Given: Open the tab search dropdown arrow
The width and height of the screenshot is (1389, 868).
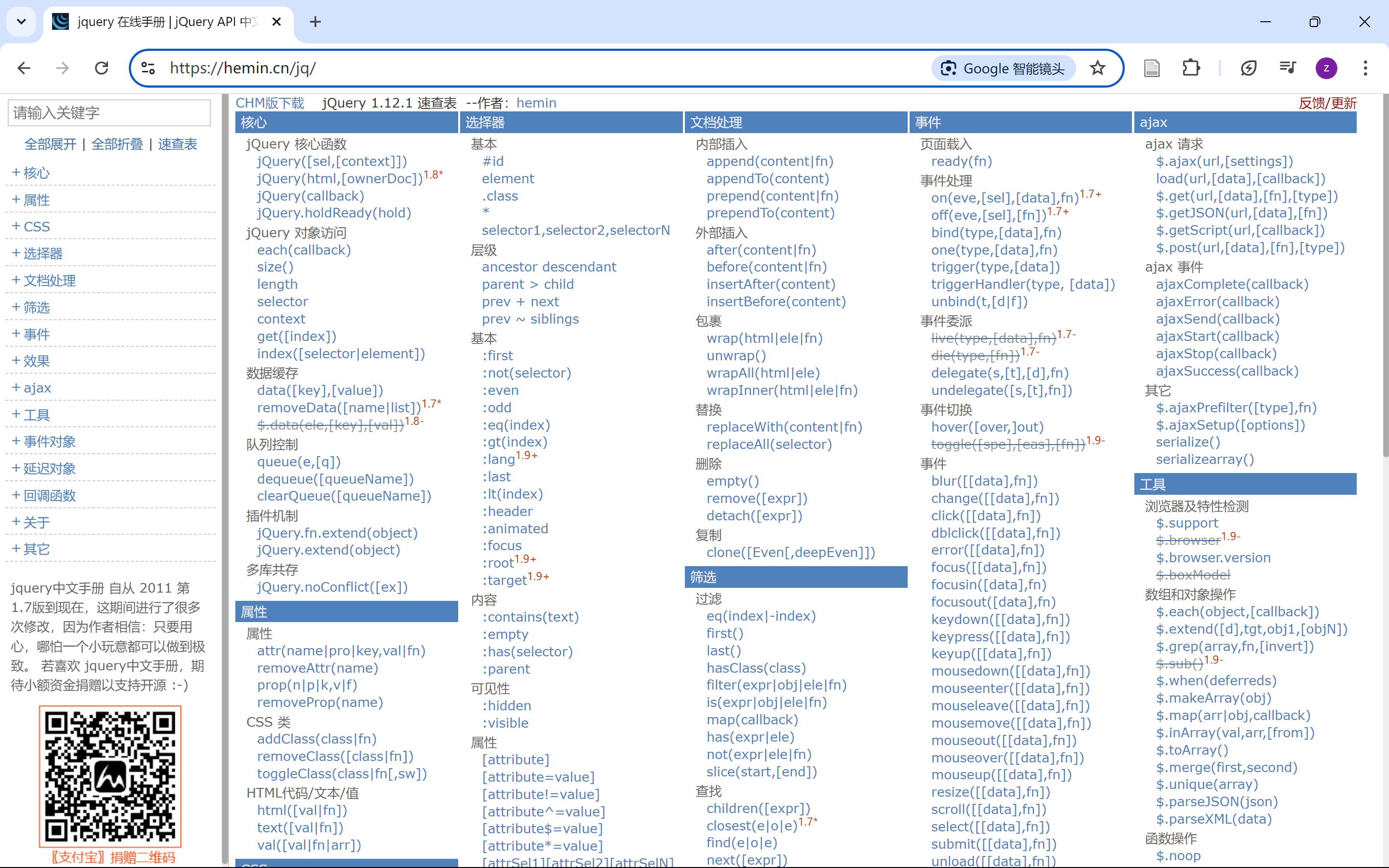Looking at the screenshot, I should pos(21,22).
